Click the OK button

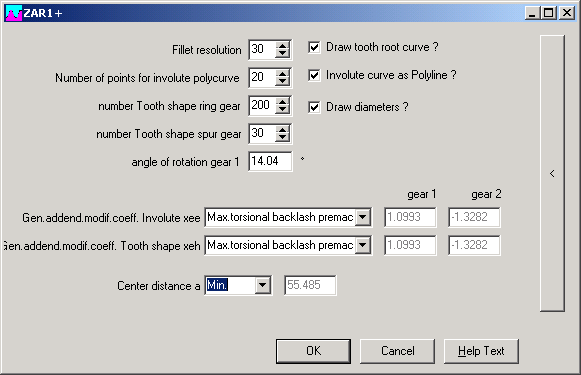[x=313, y=351]
